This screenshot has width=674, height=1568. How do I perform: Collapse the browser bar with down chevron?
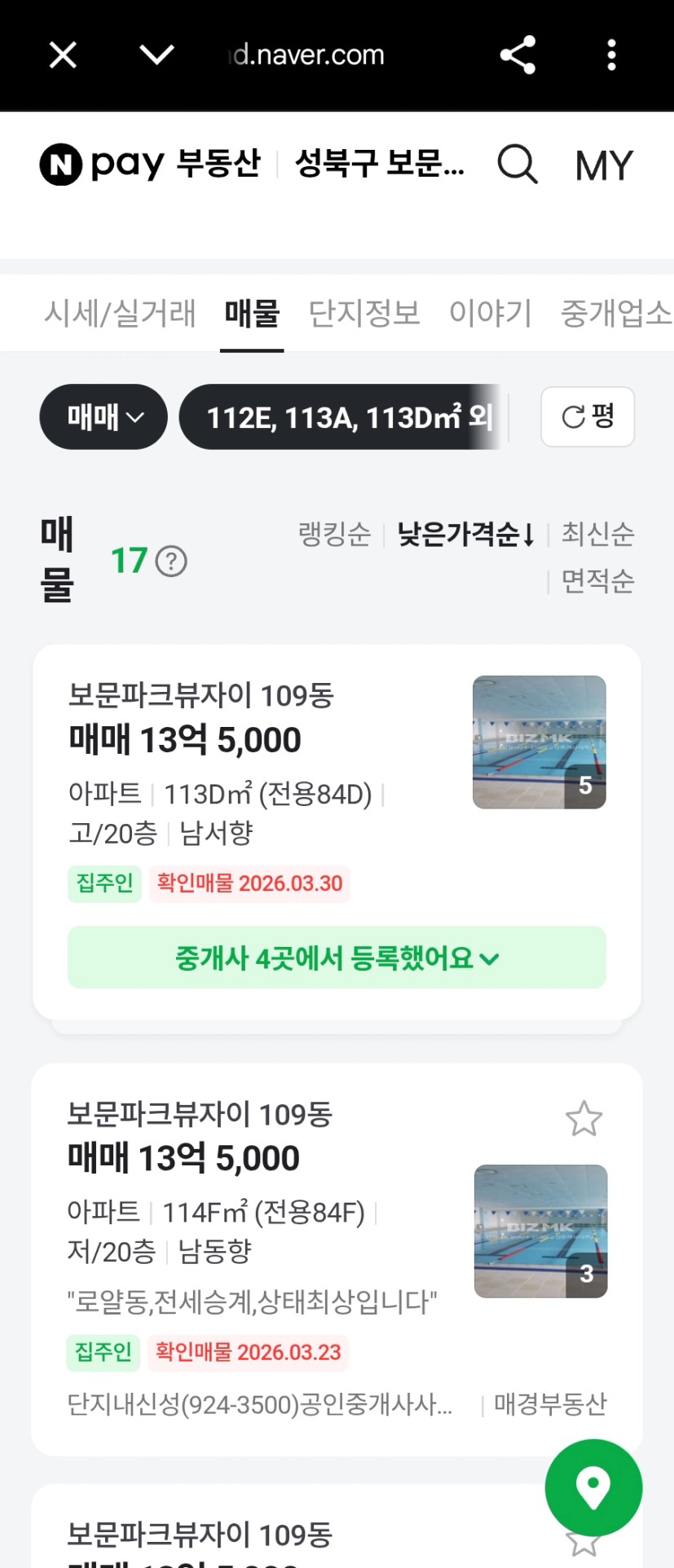pyautogui.click(x=156, y=55)
